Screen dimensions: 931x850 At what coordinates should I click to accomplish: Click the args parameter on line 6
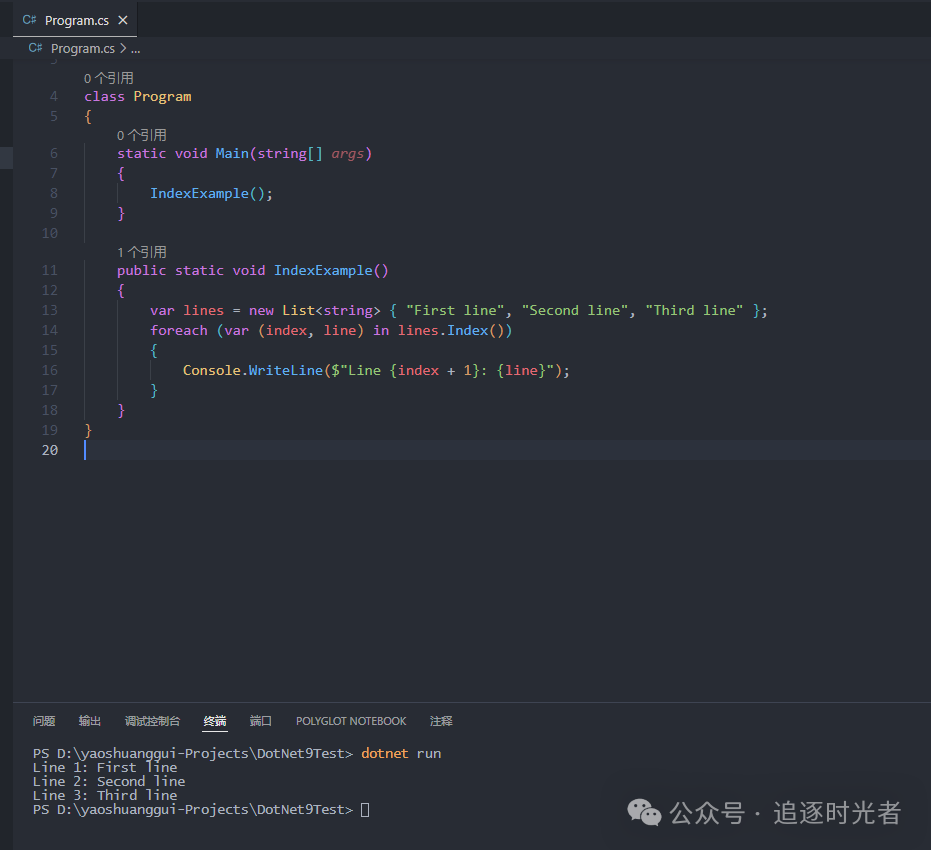347,154
